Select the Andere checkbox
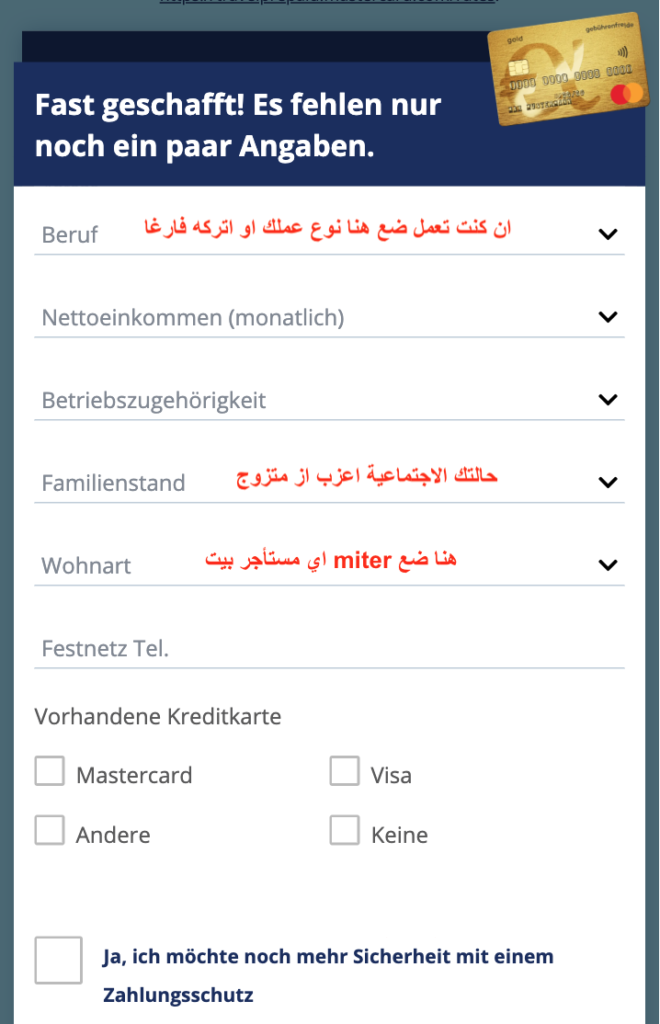Screen dimensions: 660x1024 point(50,831)
